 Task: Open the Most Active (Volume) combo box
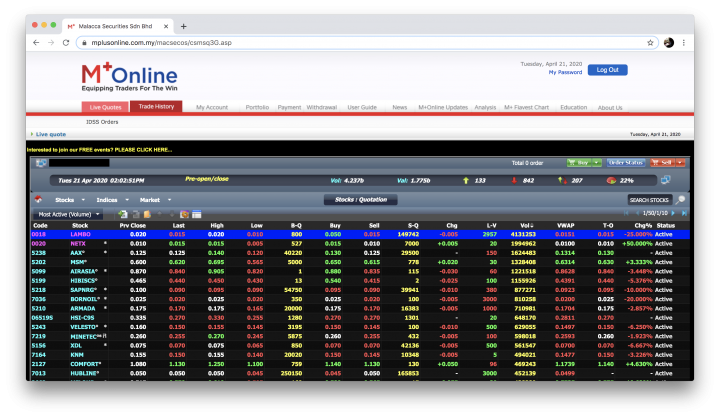pos(68,214)
